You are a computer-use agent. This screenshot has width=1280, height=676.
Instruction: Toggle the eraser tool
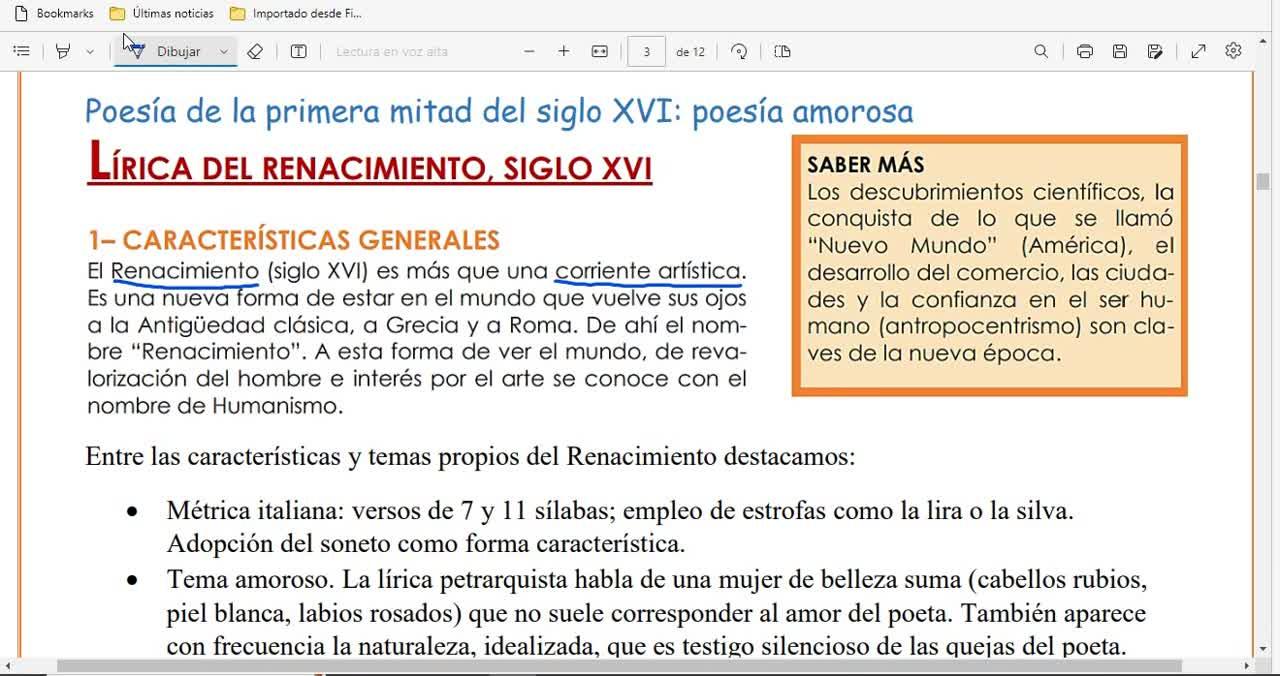pyautogui.click(x=255, y=51)
